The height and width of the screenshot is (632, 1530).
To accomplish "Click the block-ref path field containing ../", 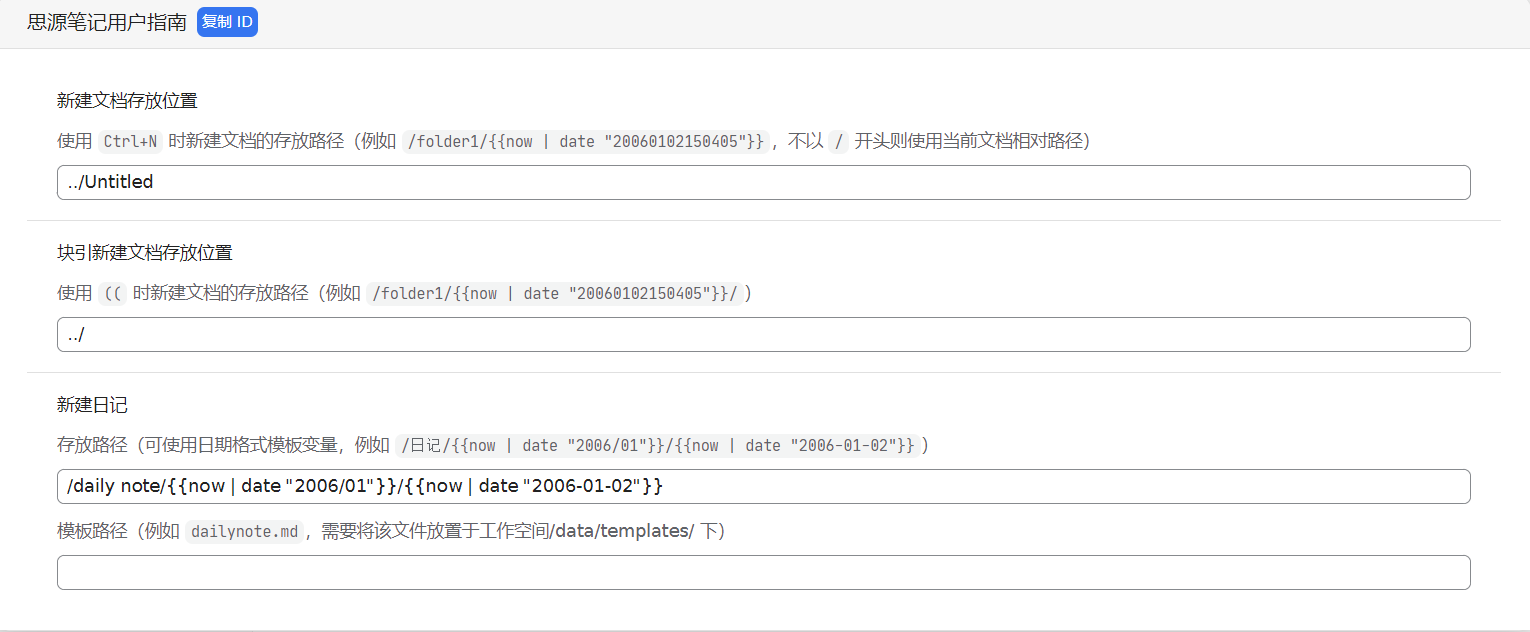I will tap(763, 334).
